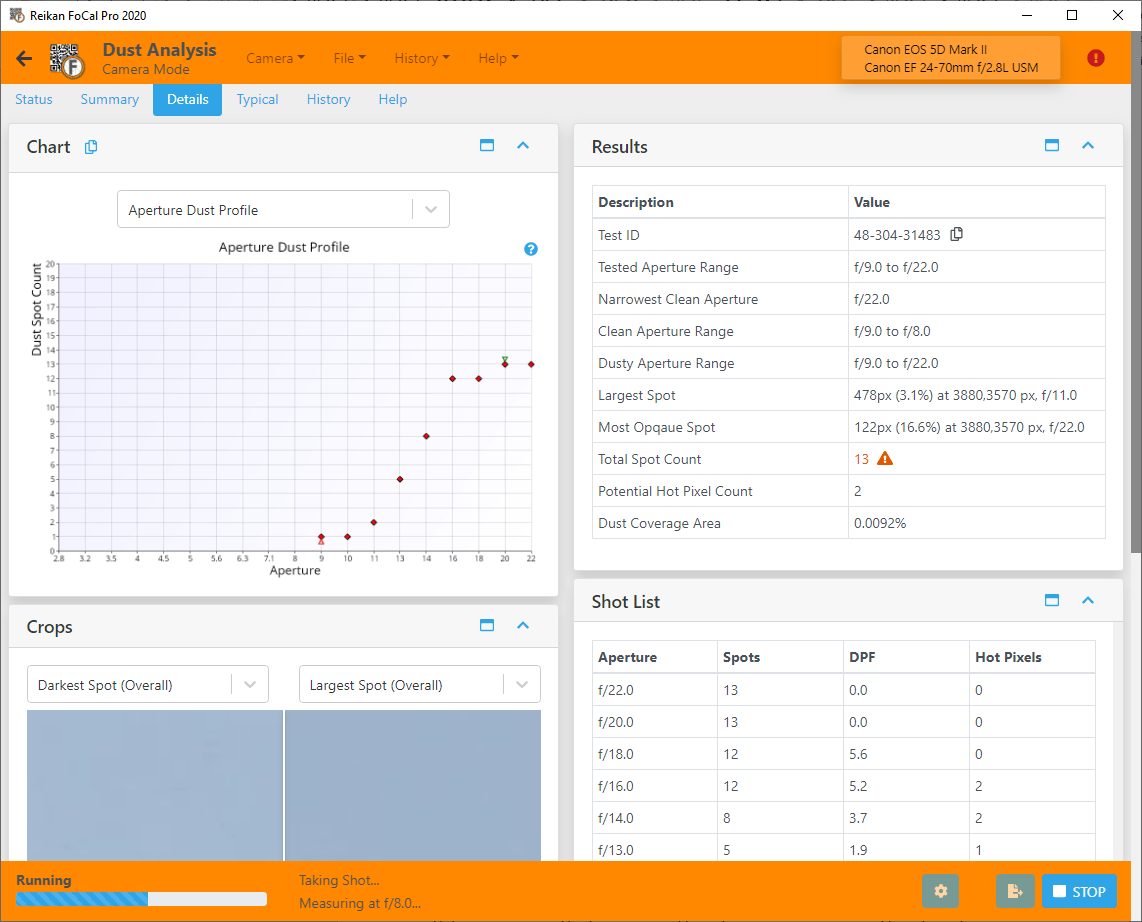
Task: Maximize the Results panel
Action: click(x=1052, y=146)
